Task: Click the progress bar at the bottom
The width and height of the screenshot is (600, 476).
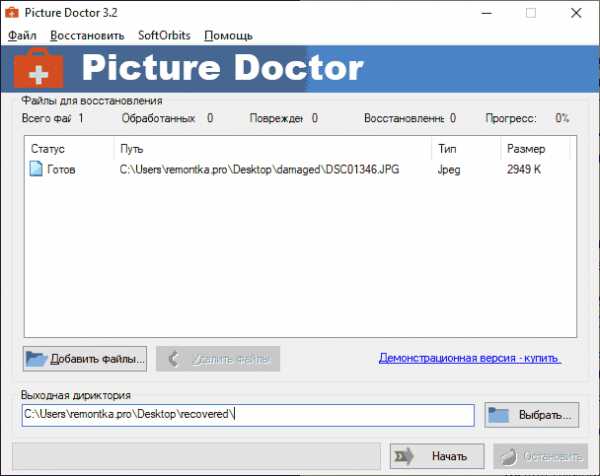Action: 197,456
